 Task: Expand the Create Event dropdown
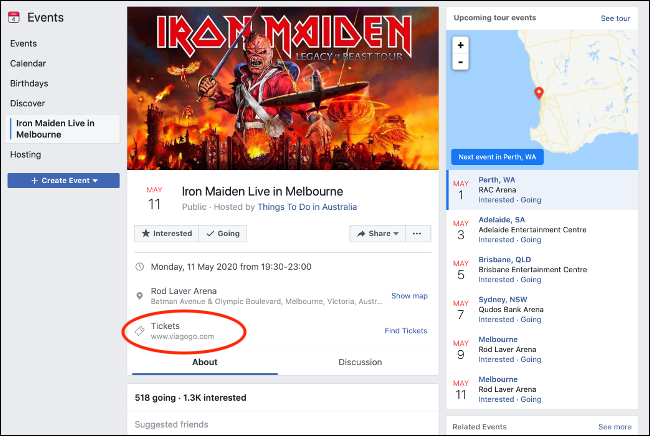[63, 180]
